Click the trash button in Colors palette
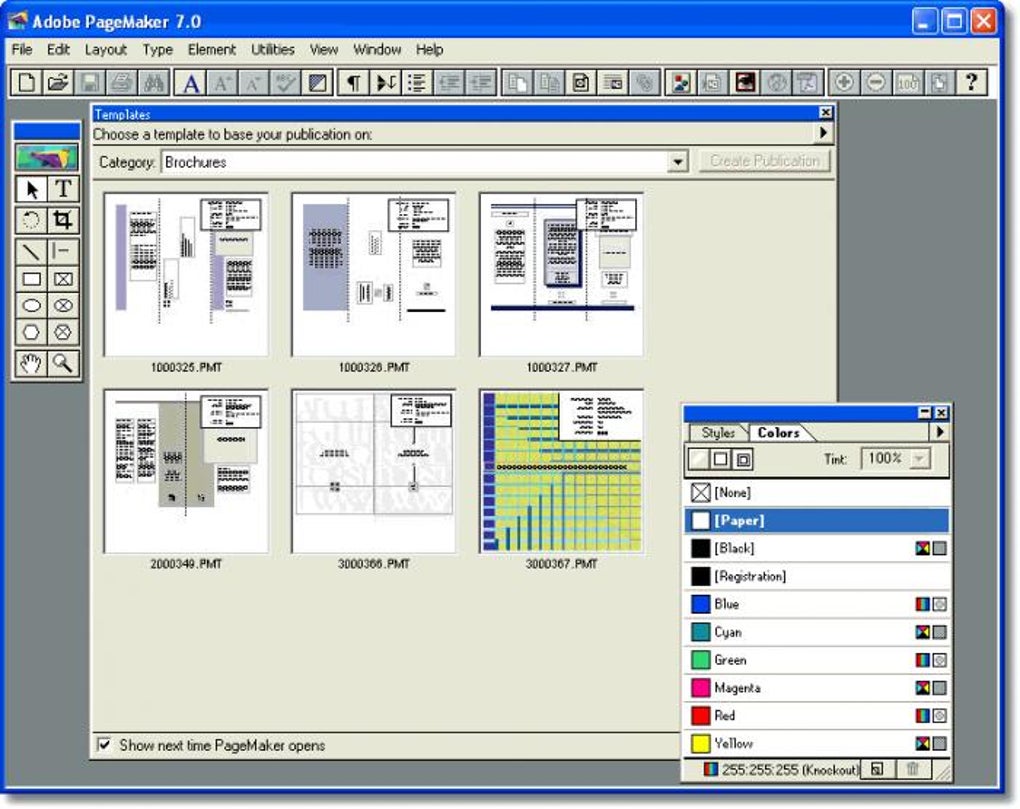This screenshot has height=809, width=1020. point(913,769)
